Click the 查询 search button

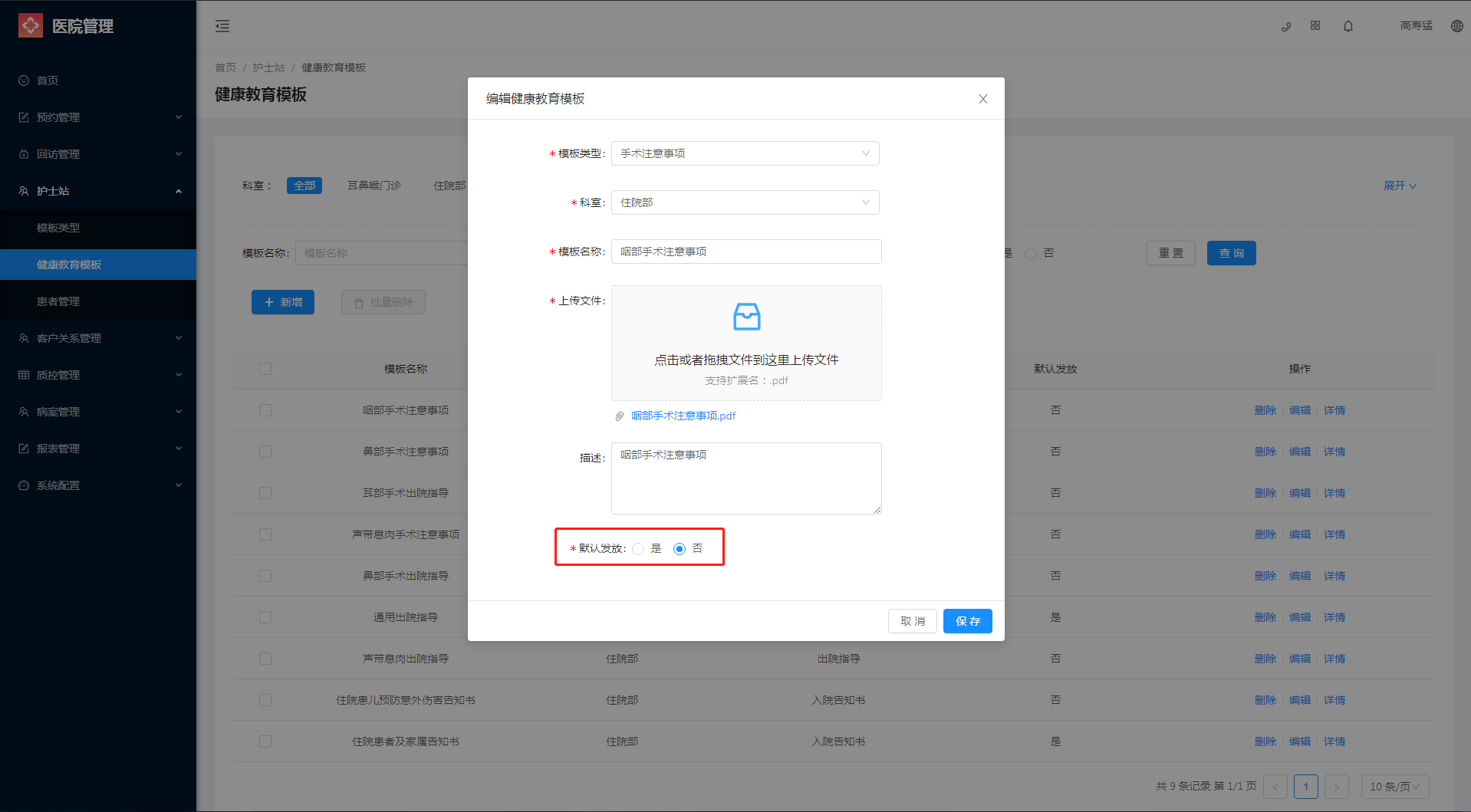click(x=1232, y=253)
